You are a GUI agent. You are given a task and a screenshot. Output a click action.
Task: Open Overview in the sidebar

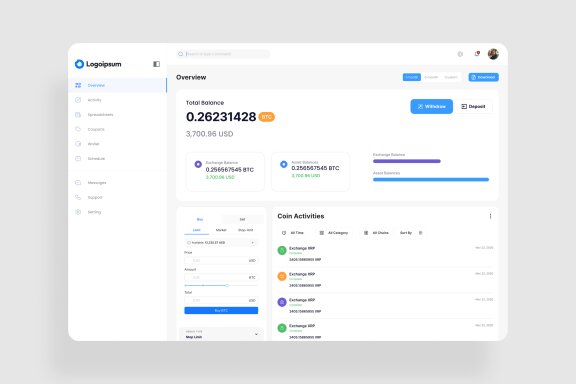click(x=117, y=85)
